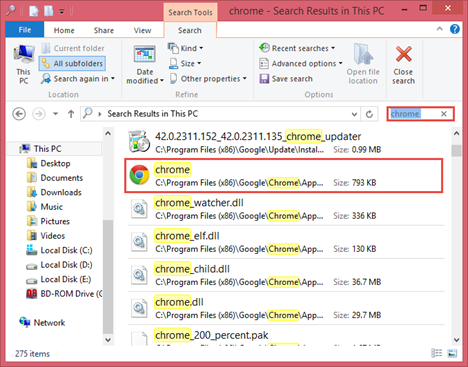Select chrome_child.dll file icon
This screenshot has width=468, height=367.
tap(139, 275)
